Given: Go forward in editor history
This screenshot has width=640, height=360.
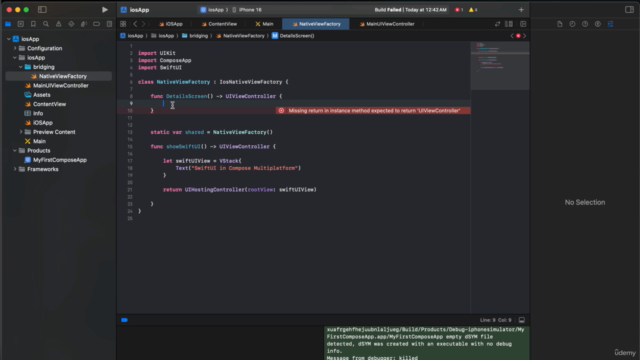Looking at the screenshot, I should click(143, 24).
